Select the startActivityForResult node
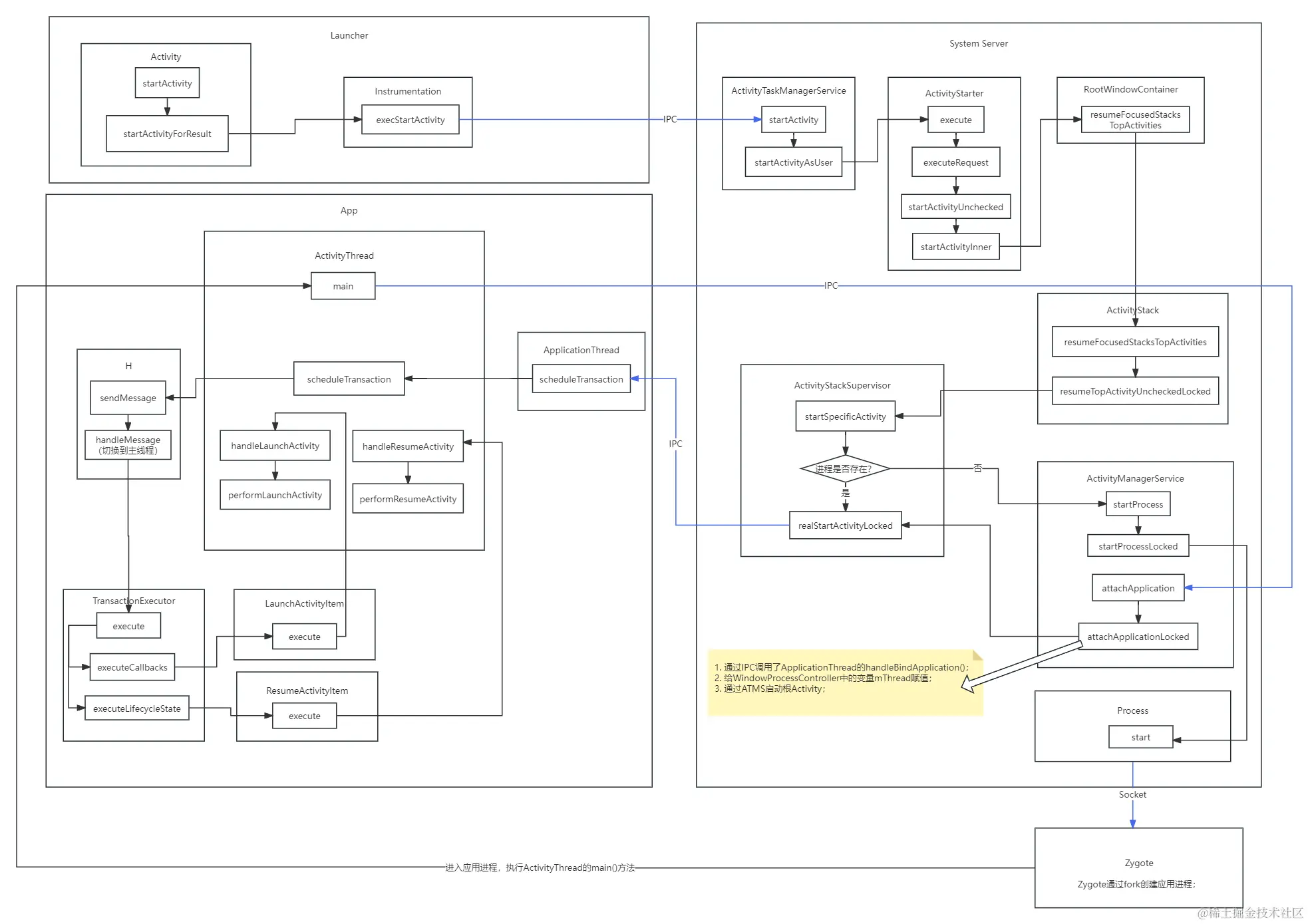This screenshot has width=1308, height=924. [x=167, y=134]
